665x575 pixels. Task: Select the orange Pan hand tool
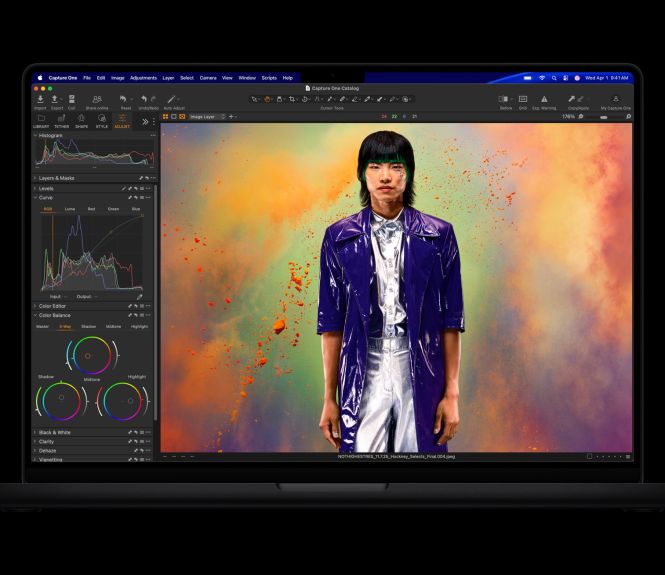pos(267,99)
